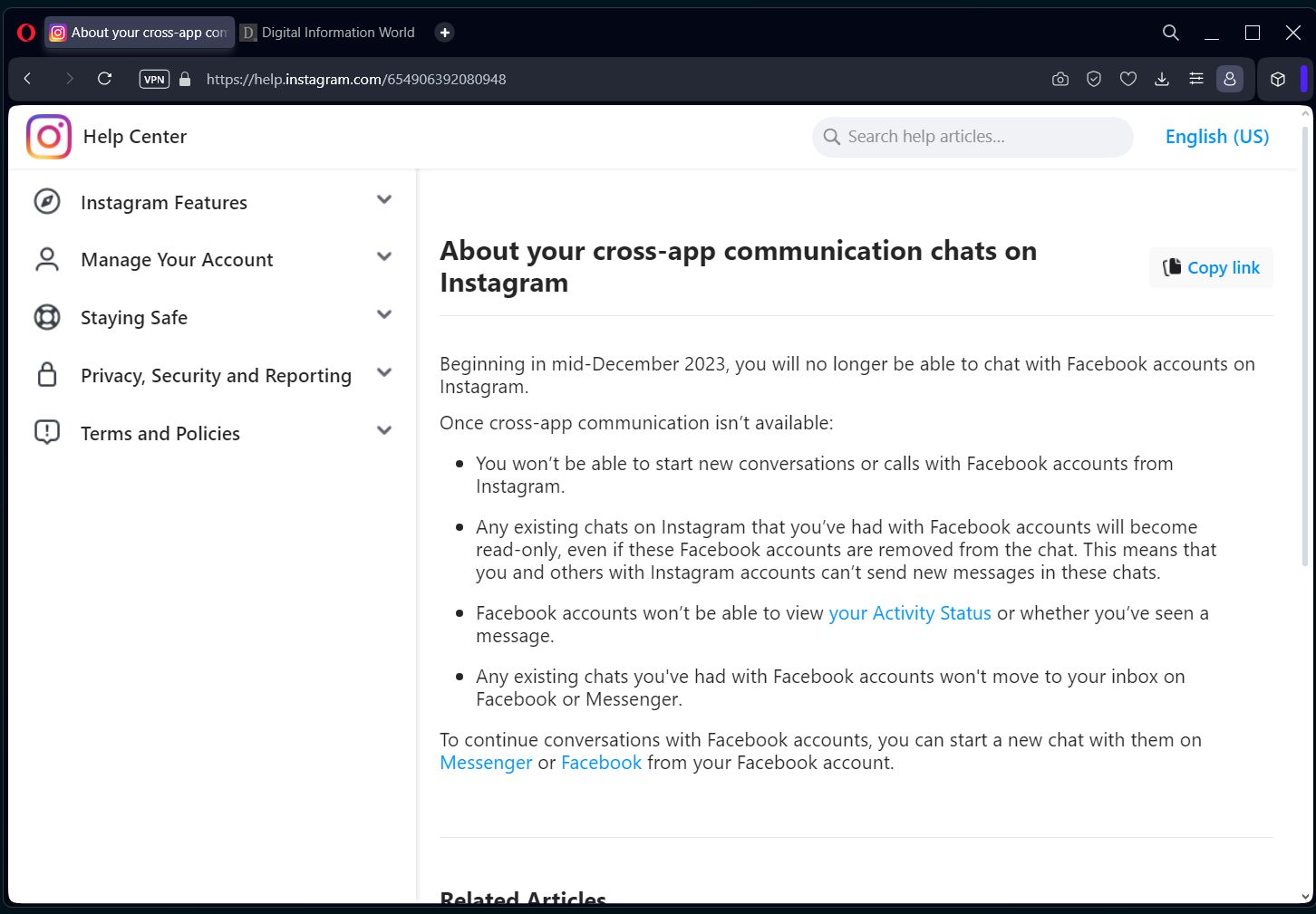The image size is (1316, 914).
Task: Open the downloads icon
Action: click(1162, 80)
